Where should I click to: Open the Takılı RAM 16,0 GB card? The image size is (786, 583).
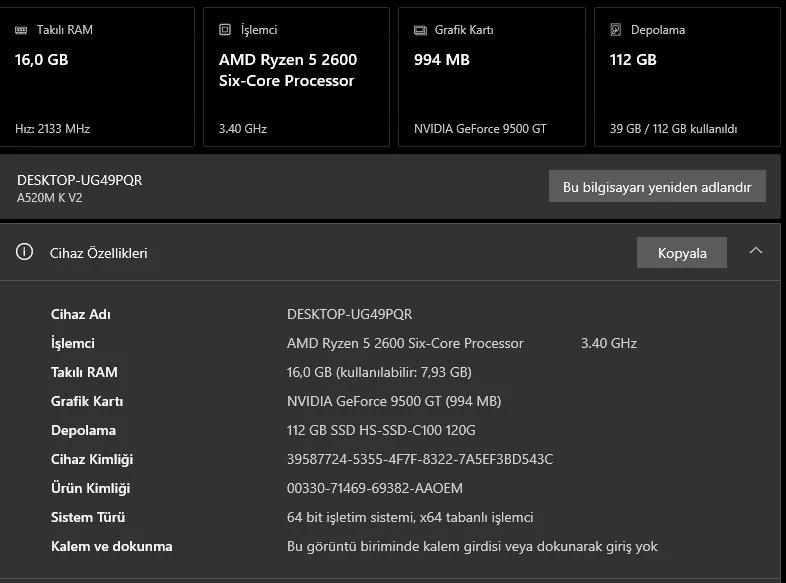96,78
